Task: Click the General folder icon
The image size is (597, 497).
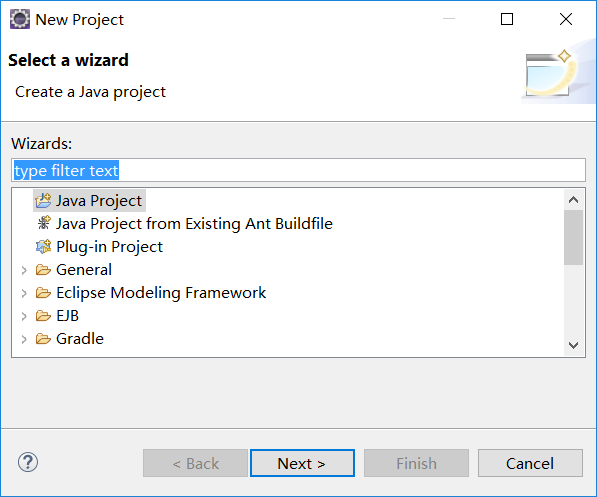Action: pos(43,270)
